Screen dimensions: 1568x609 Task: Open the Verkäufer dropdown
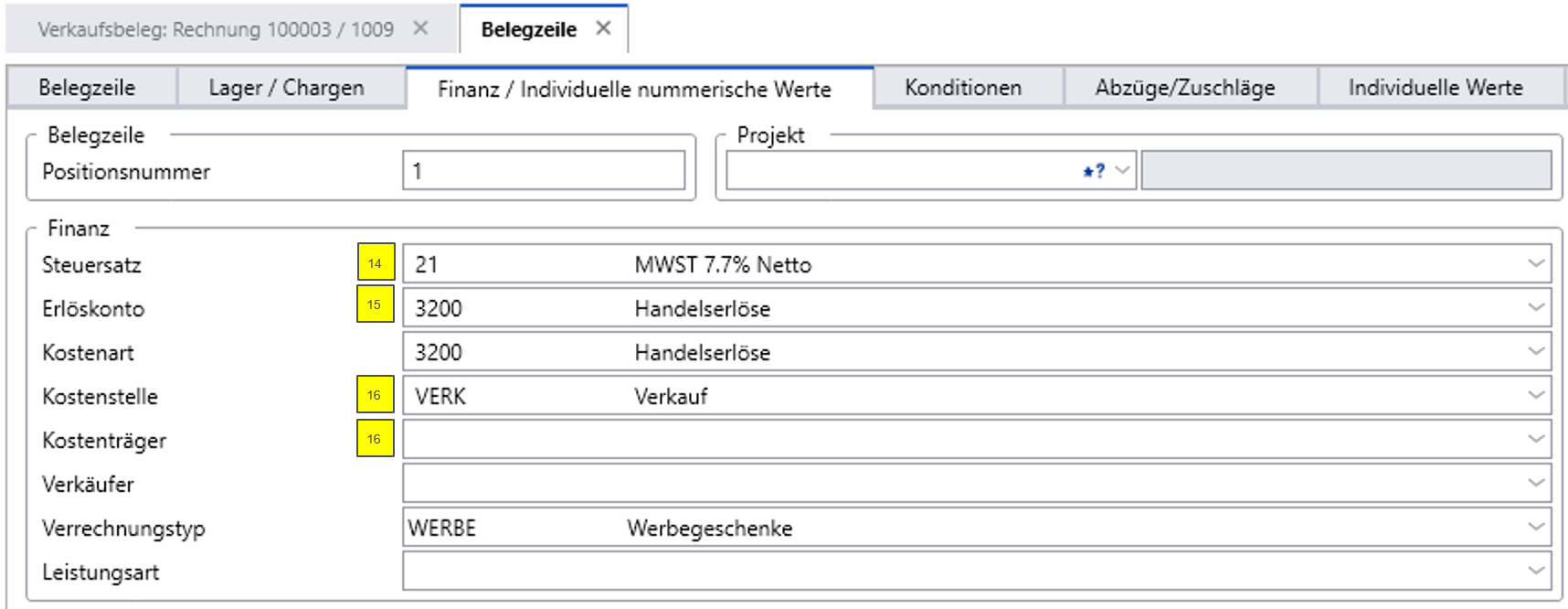1535,484
